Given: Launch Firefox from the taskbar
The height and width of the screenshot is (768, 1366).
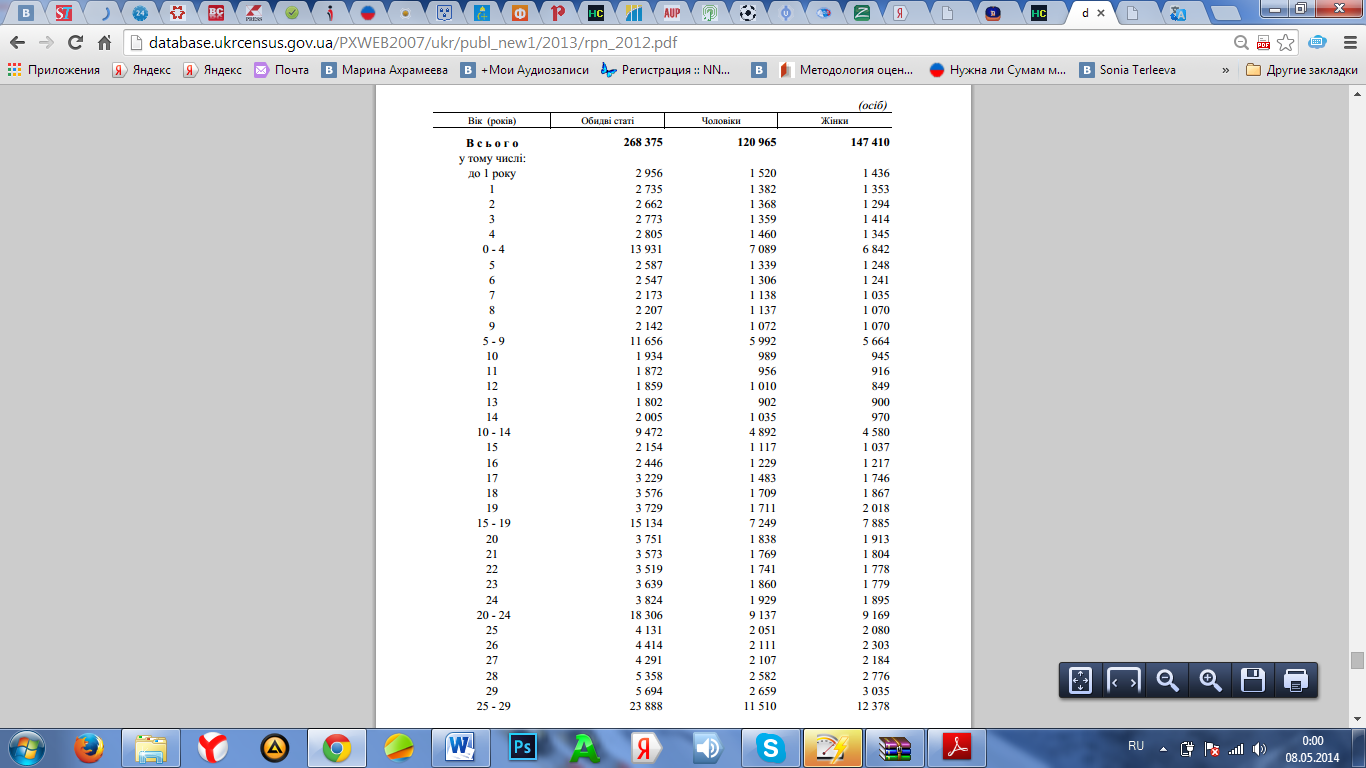Looking at the screenshot, I should click(x=90, y=747).
